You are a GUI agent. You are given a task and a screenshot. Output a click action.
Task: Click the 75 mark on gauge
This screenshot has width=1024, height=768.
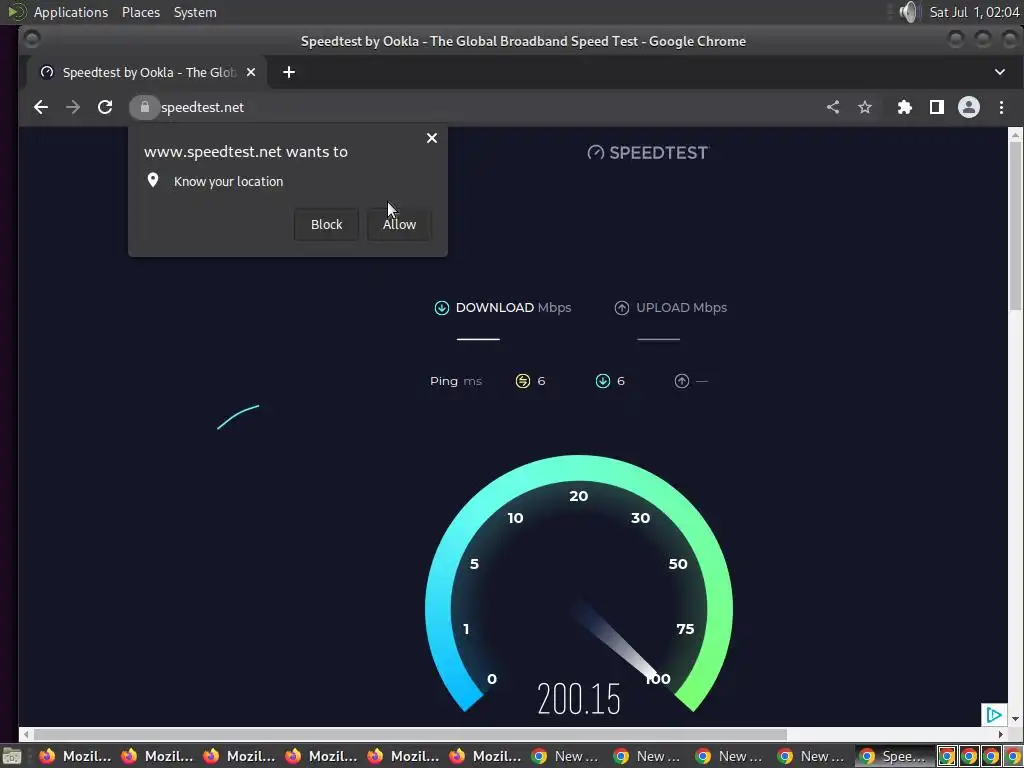coord(685,629)
